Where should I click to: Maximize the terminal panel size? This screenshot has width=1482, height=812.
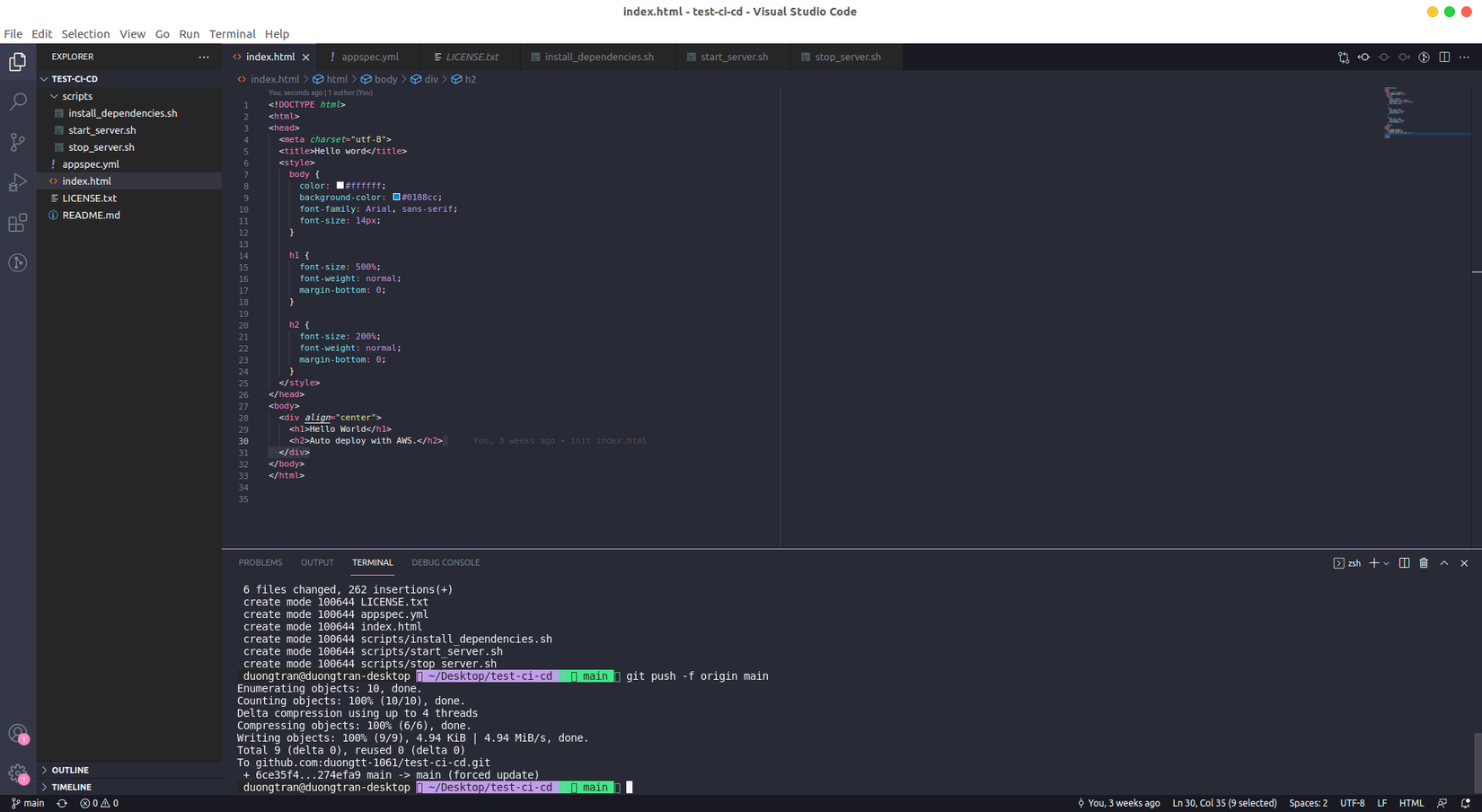coord(1444,563)
